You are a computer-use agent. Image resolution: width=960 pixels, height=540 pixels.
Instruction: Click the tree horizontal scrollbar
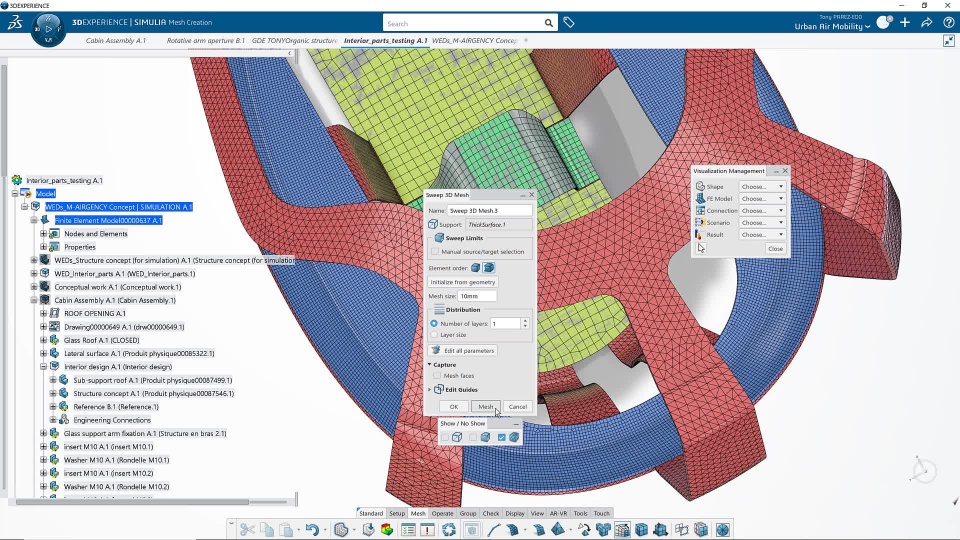(132, 502)
